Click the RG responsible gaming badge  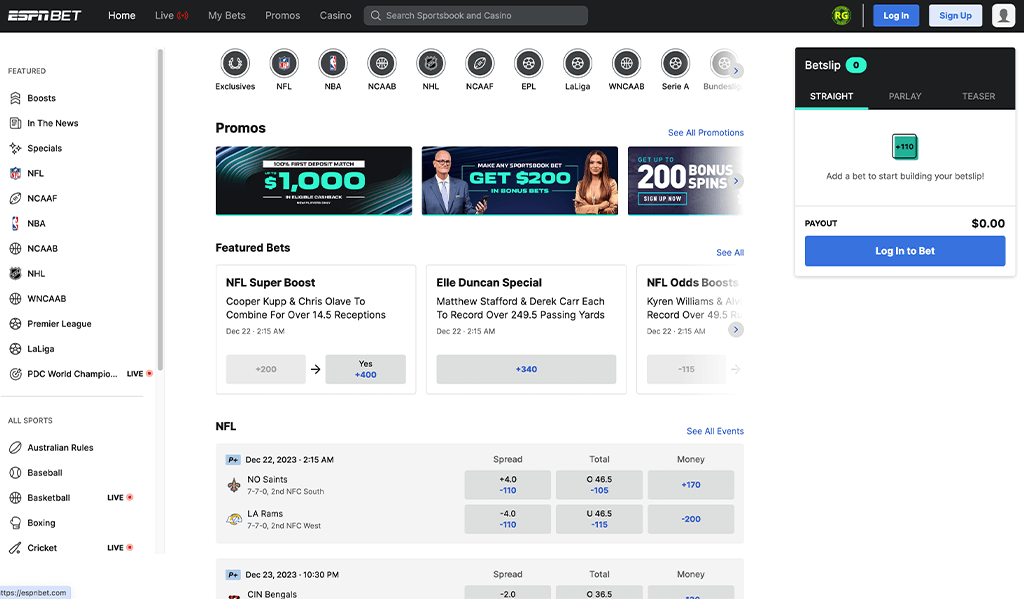point(841,16)
